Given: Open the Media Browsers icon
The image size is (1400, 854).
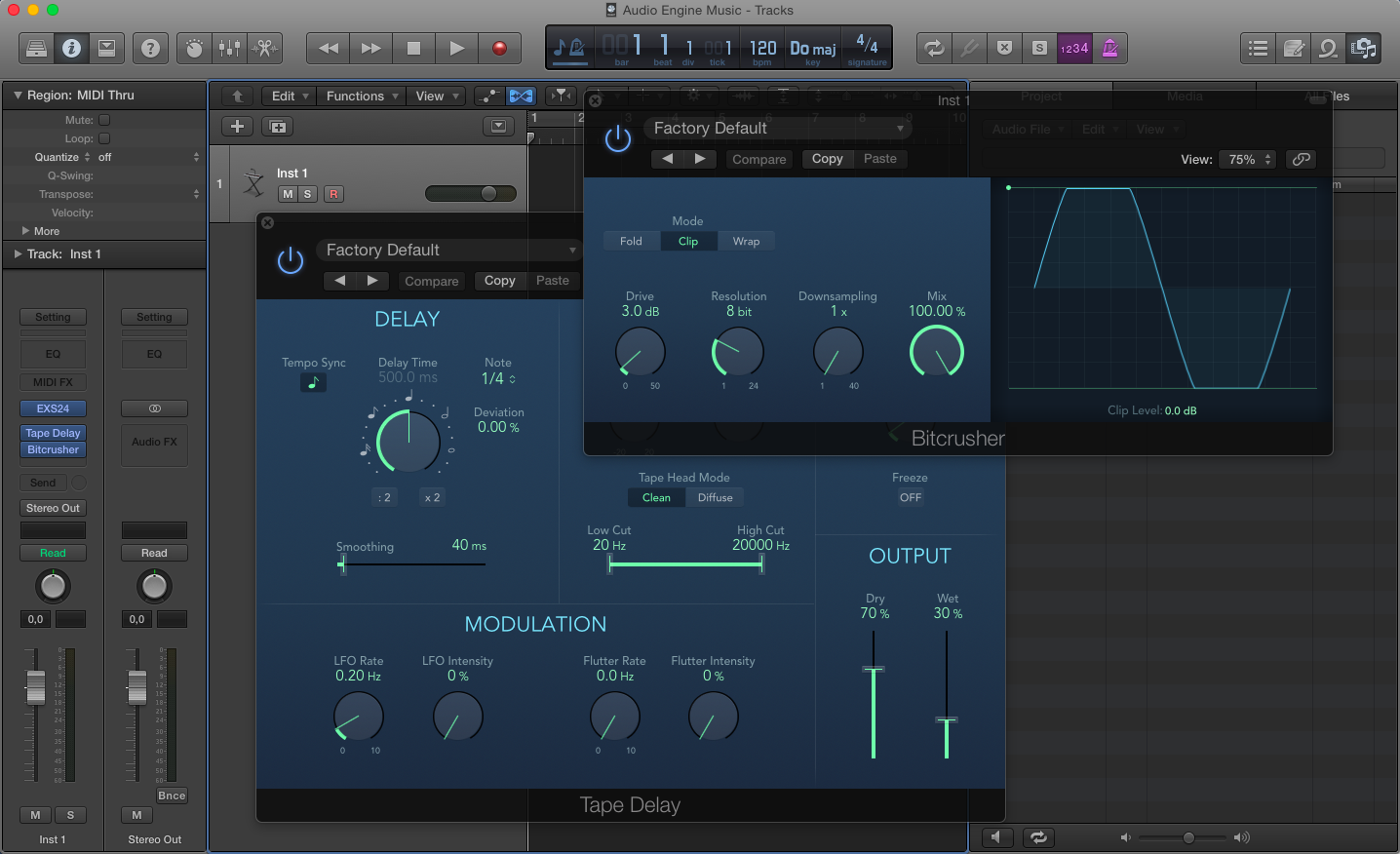Looking at the screenshot, I should pos(1363,48).
